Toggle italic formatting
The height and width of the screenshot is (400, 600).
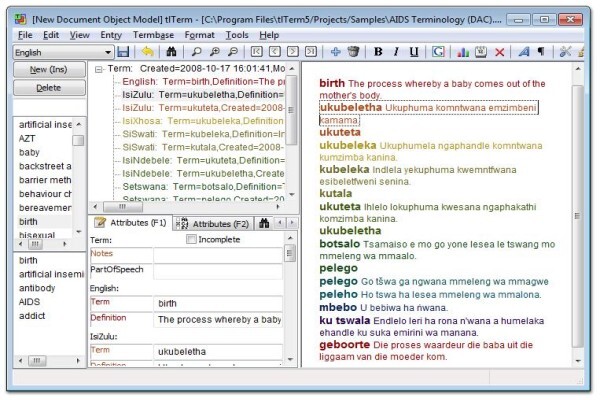396,52
